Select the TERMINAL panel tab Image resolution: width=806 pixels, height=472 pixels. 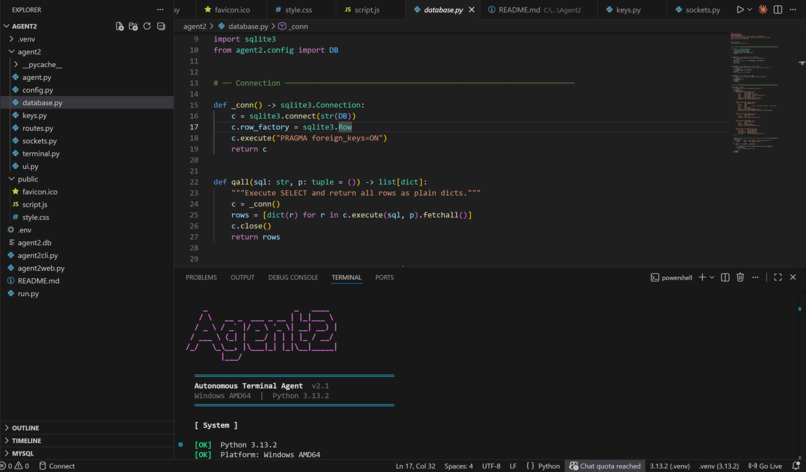click(346, 278)
